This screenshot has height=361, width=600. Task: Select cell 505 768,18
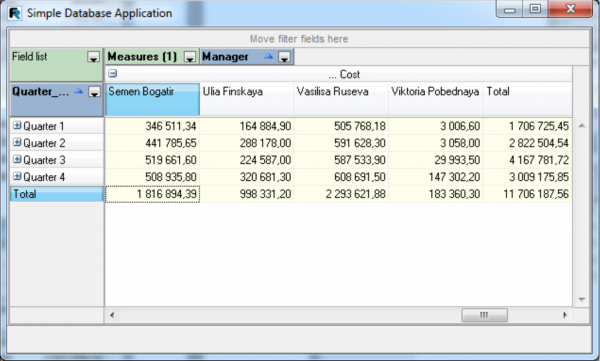(x=341, y=126)
